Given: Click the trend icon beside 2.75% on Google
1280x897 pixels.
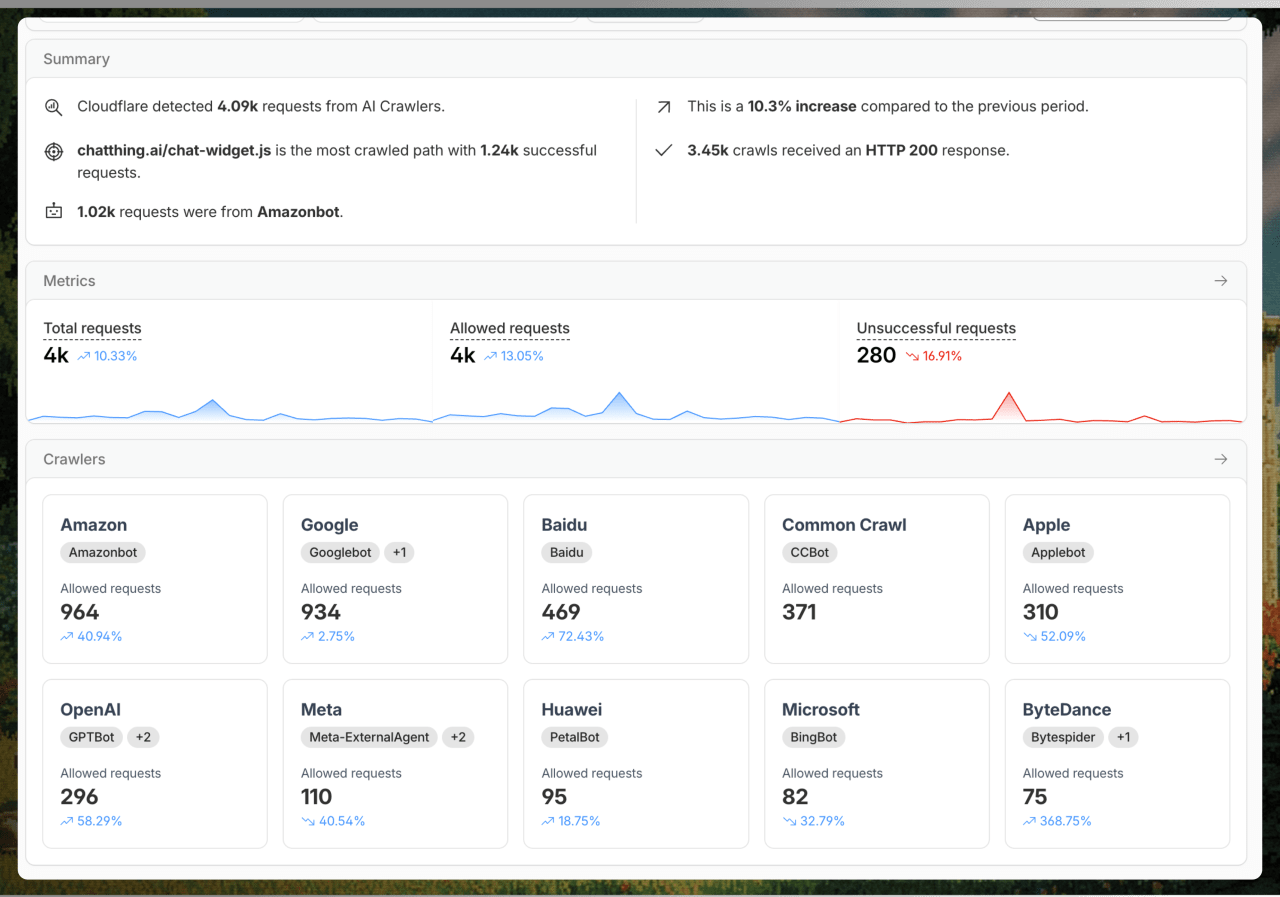Looking at the screenshot, I should coord(307,636).
